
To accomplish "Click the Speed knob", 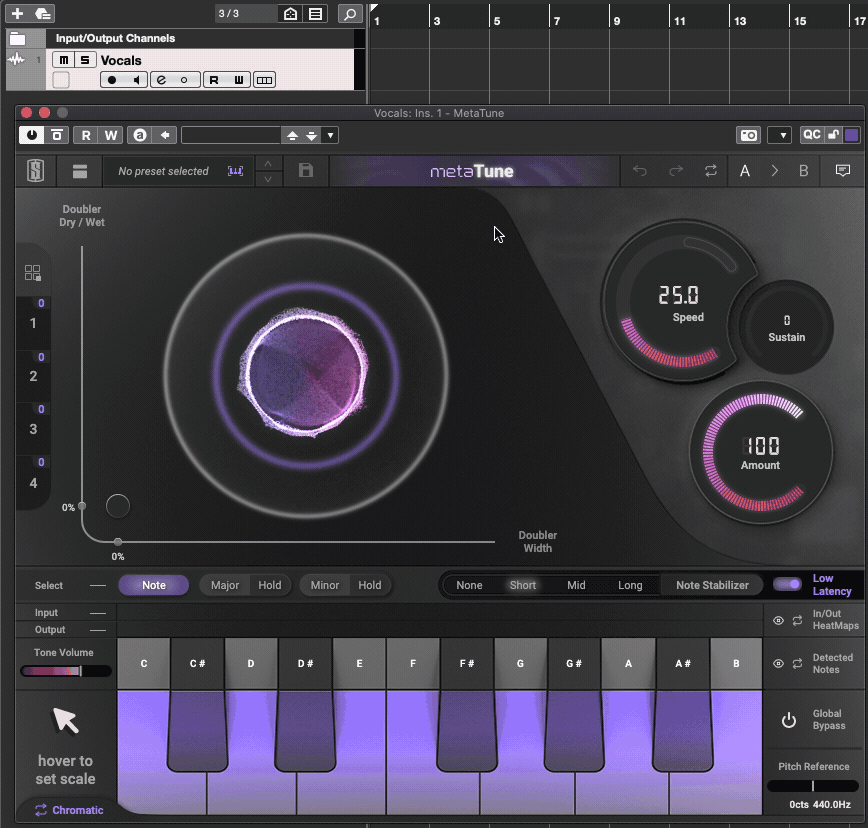I will pos(679,302).
